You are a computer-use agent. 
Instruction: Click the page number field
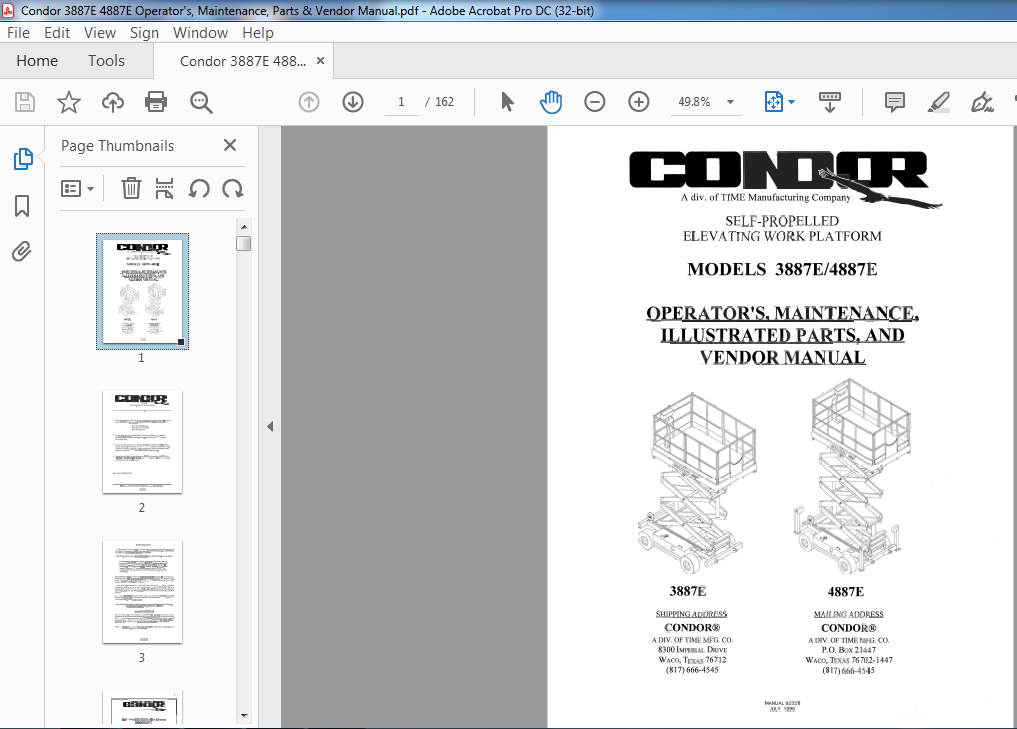[x=401, y=102]
